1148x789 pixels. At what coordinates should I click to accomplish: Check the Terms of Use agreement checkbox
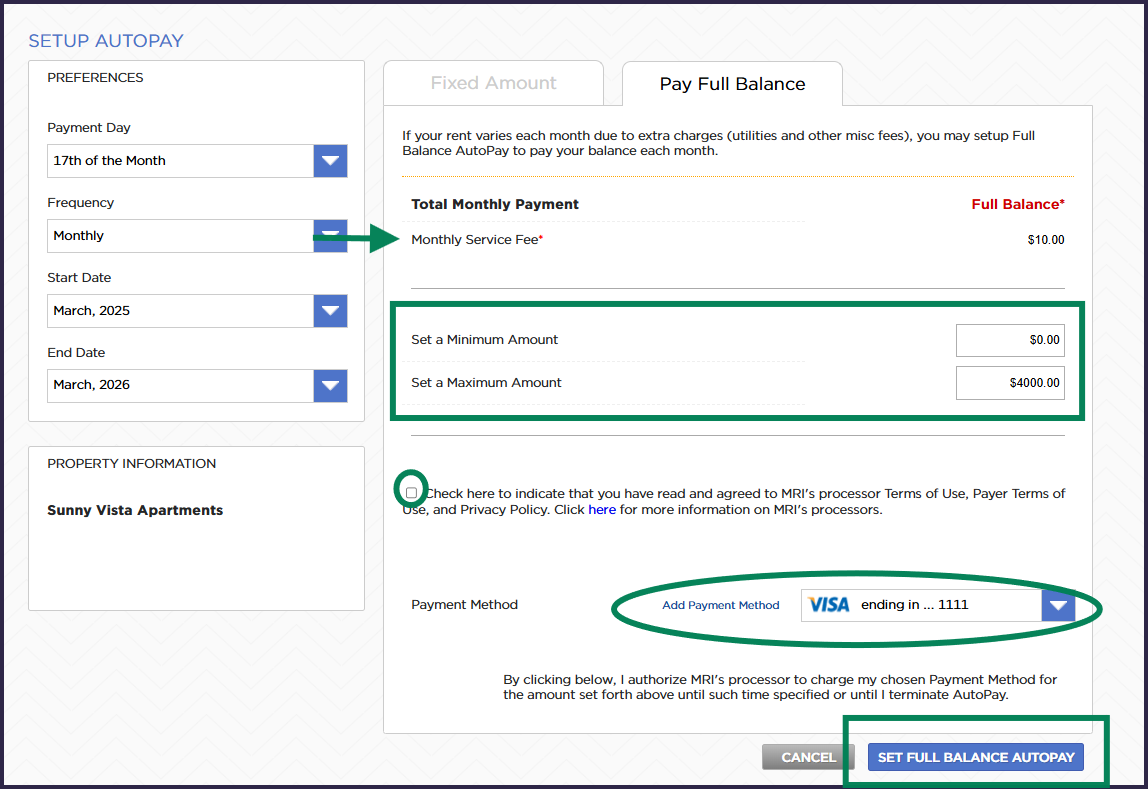(411, 493)
